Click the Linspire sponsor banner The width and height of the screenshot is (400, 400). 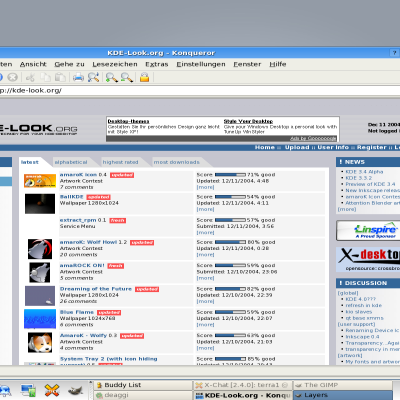point(368,230)
